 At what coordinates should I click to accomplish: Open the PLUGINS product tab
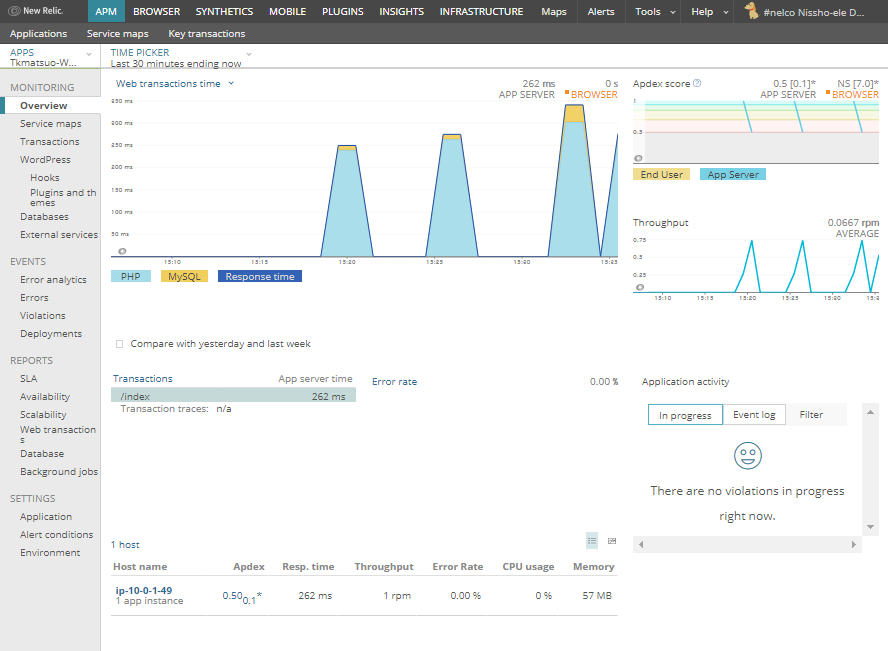[343, 11]
